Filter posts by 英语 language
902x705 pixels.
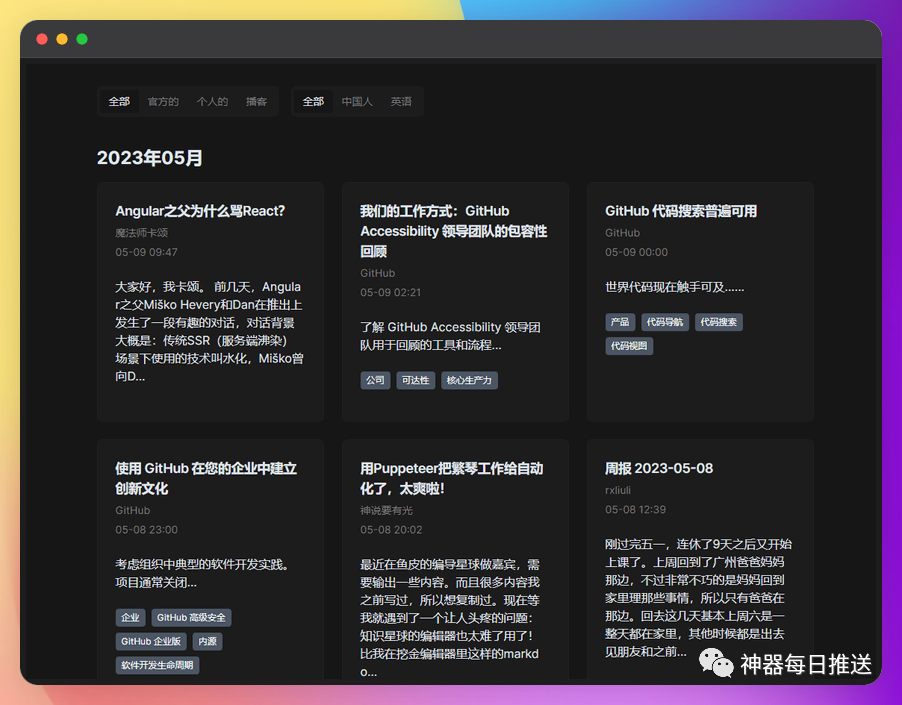point(401,101)
